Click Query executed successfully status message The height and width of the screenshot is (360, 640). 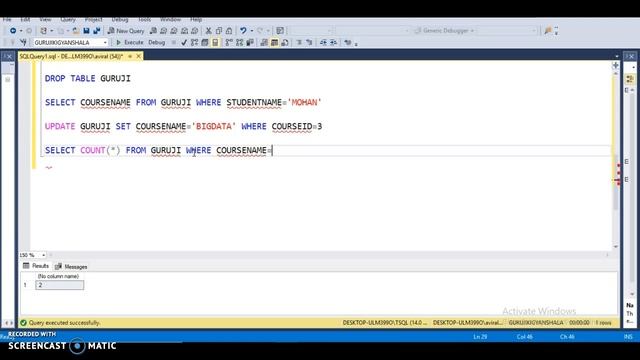click(64, 323)
